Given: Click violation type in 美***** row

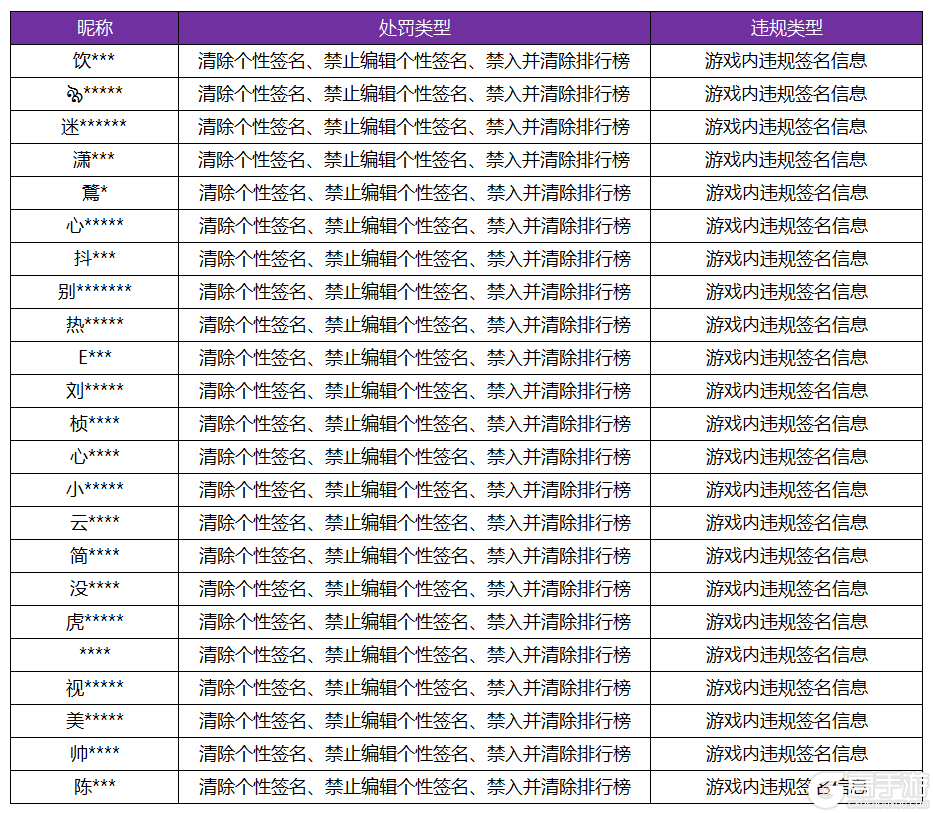Looking at the screenshot, I should [786, 721].
